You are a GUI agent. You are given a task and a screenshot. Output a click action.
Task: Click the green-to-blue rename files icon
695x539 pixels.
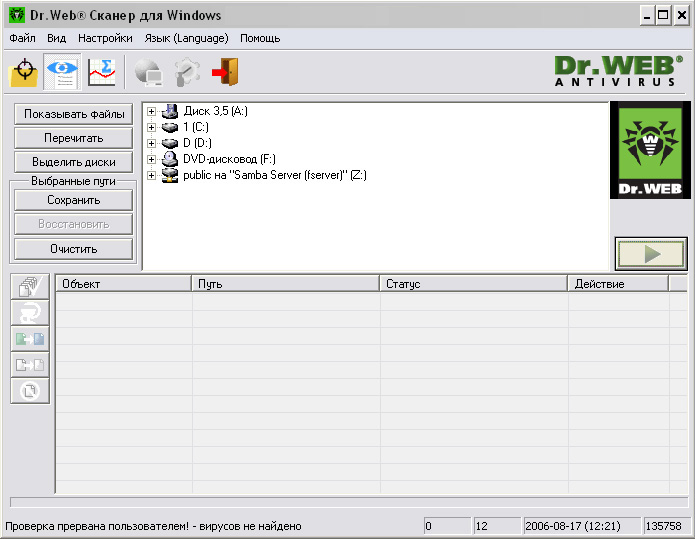pos(30,338)
